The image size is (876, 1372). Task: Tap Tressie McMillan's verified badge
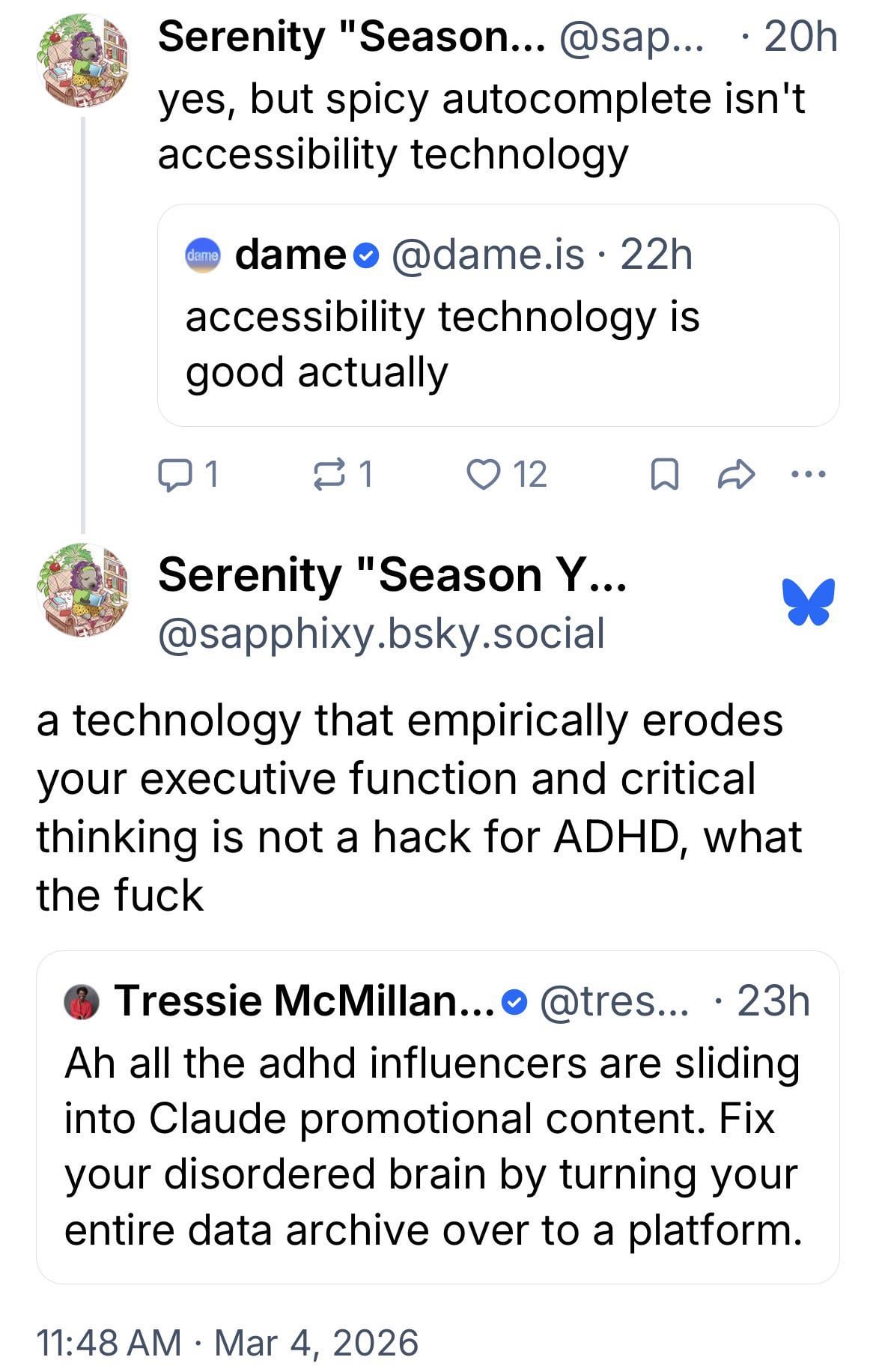click(514, 1001)
